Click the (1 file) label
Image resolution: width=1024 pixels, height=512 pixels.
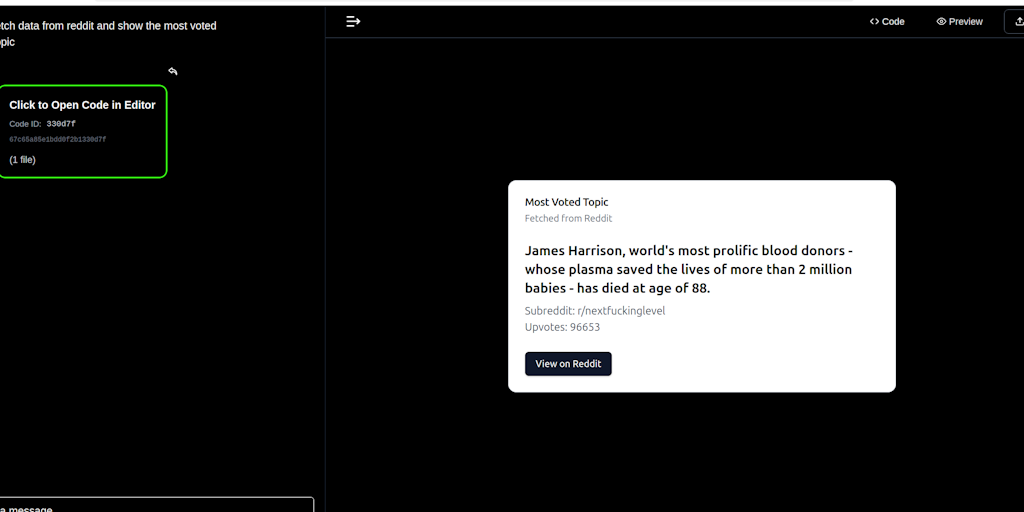tap(22, 160)
